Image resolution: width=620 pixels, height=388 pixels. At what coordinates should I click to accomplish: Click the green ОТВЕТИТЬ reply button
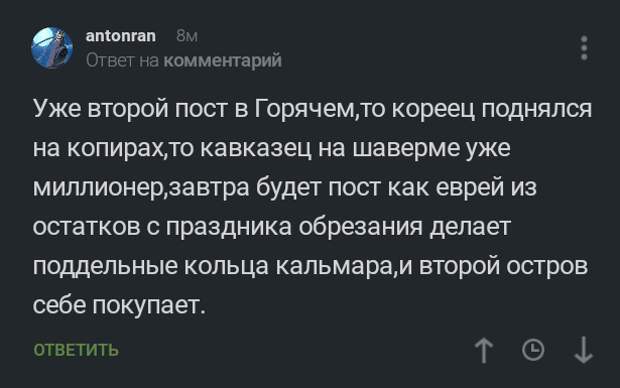coord(76,350)
